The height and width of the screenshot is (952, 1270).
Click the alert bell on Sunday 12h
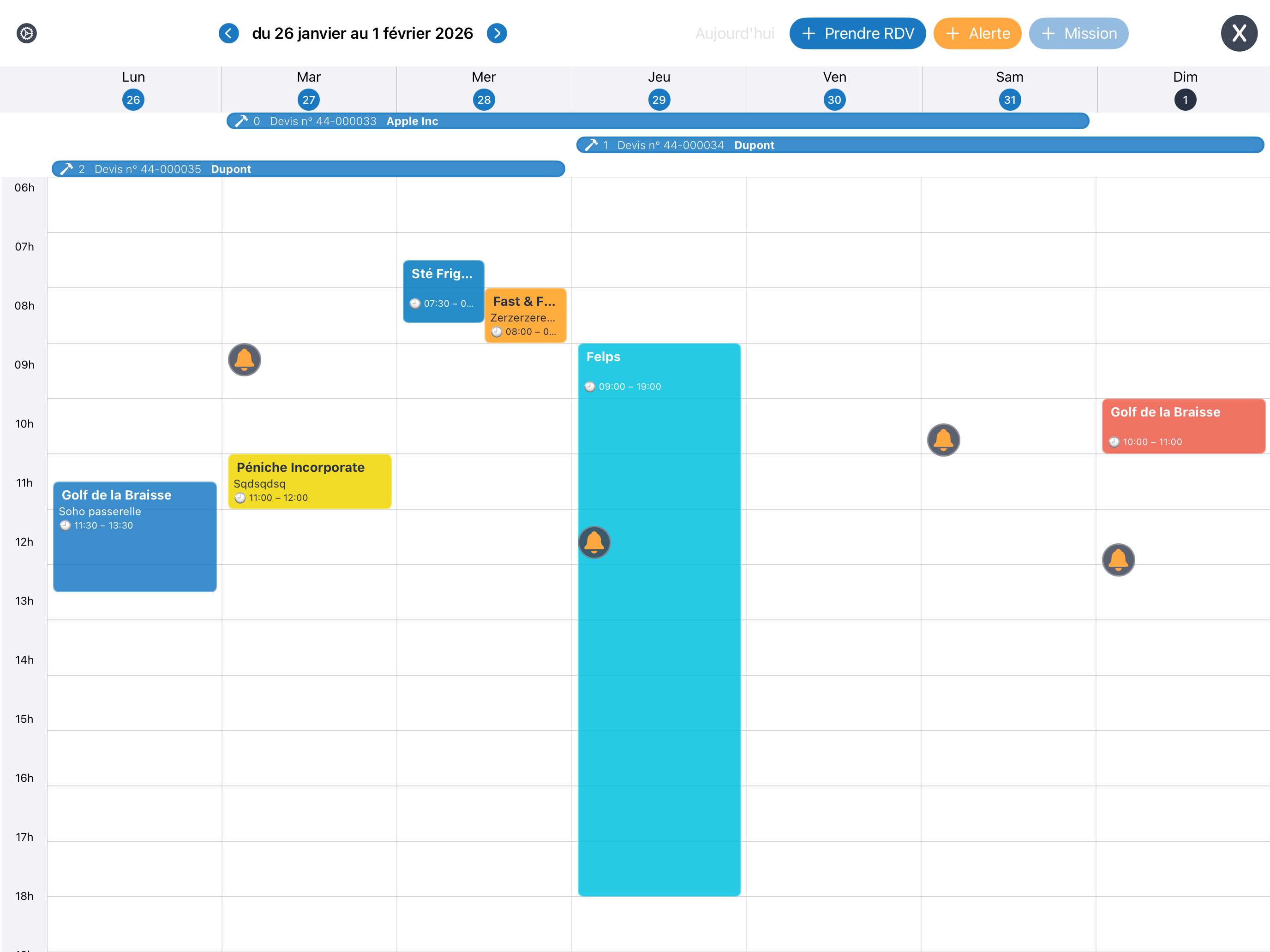[1118, 559]
